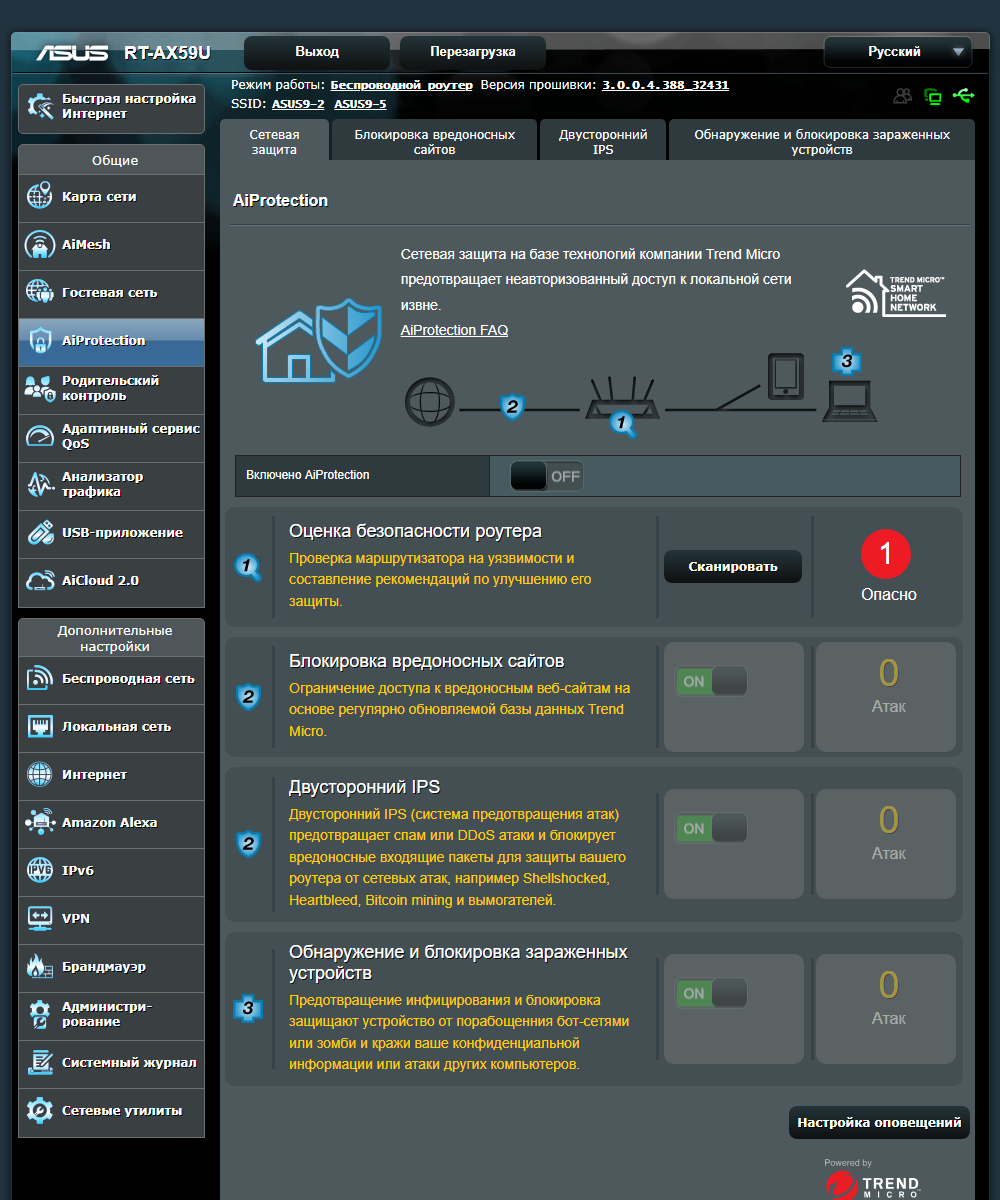Image resolution: width=1000 pixels, height=1200 pixels.
Task: Click the magnifier icon numbered 1 beside router security assessment
Action: pos(248,567)
